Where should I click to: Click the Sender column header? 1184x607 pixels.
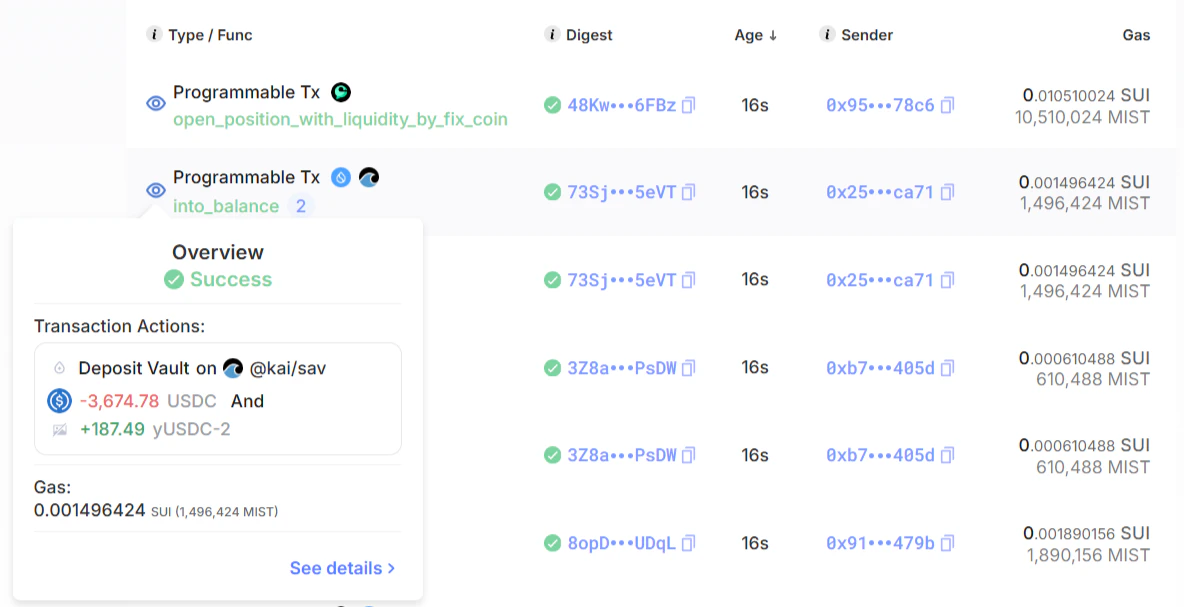click(x=867, y=35)
